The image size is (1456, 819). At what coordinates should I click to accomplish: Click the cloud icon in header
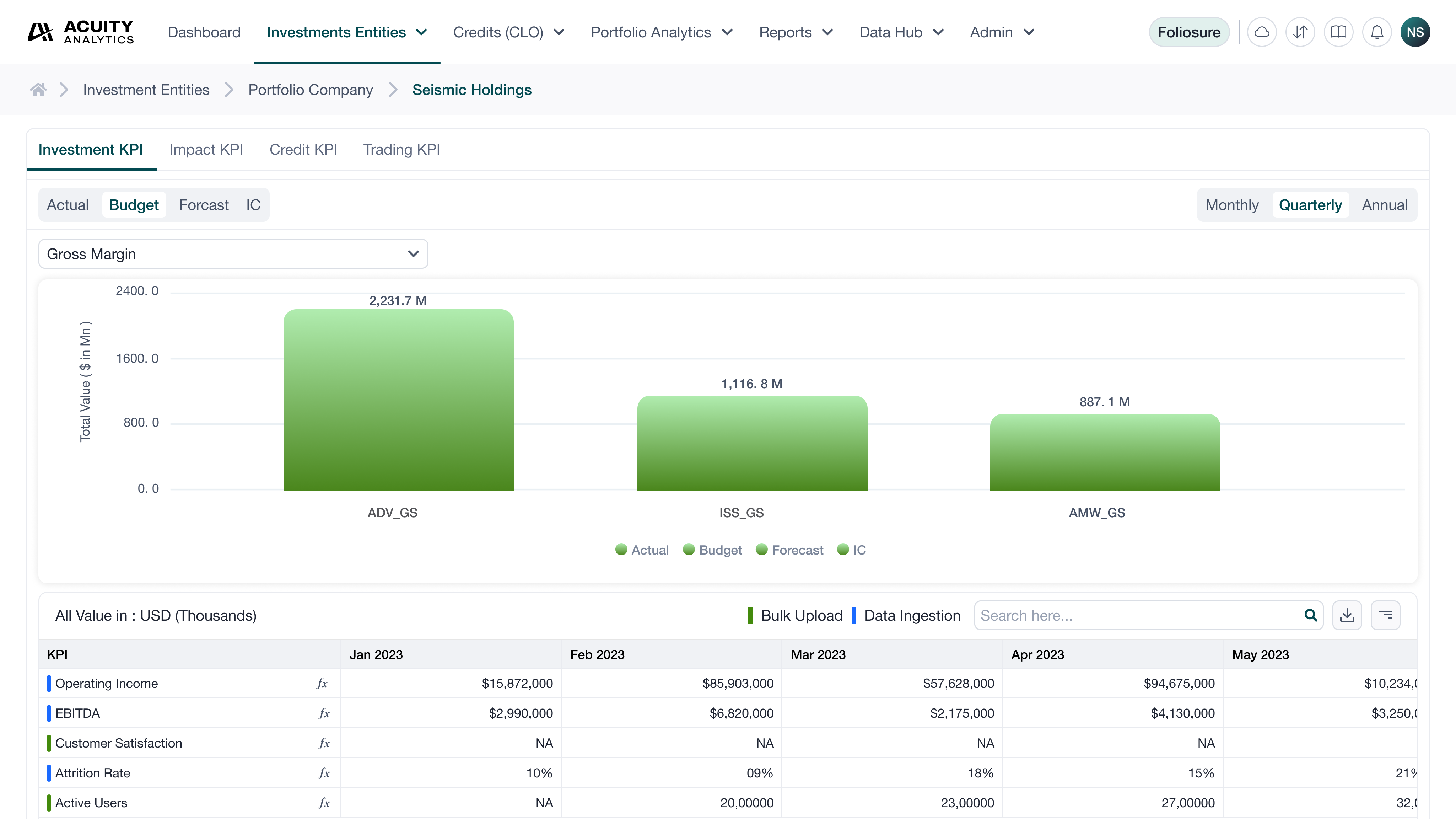(1262, 32)
